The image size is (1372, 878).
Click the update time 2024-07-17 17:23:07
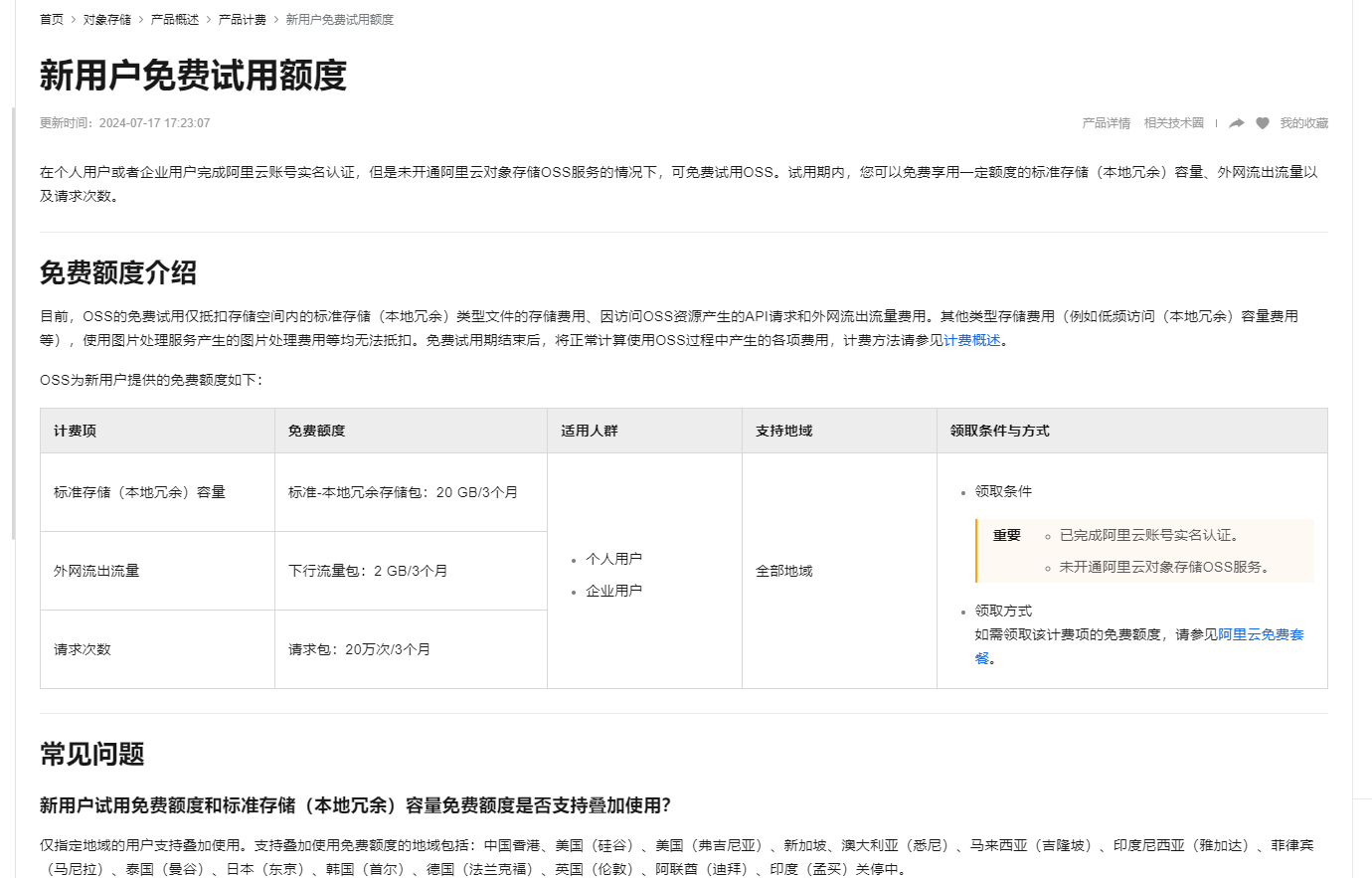[154, 123]
